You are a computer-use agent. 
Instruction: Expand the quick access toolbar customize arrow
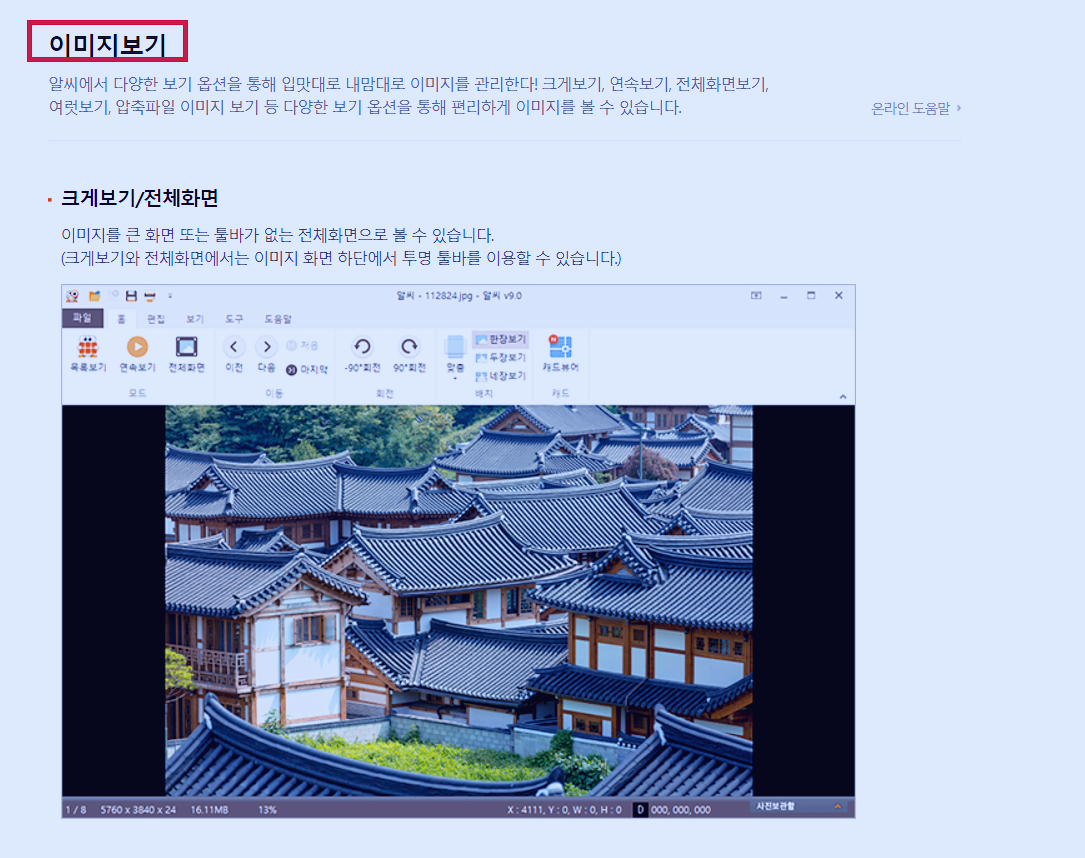coord(170,296)
